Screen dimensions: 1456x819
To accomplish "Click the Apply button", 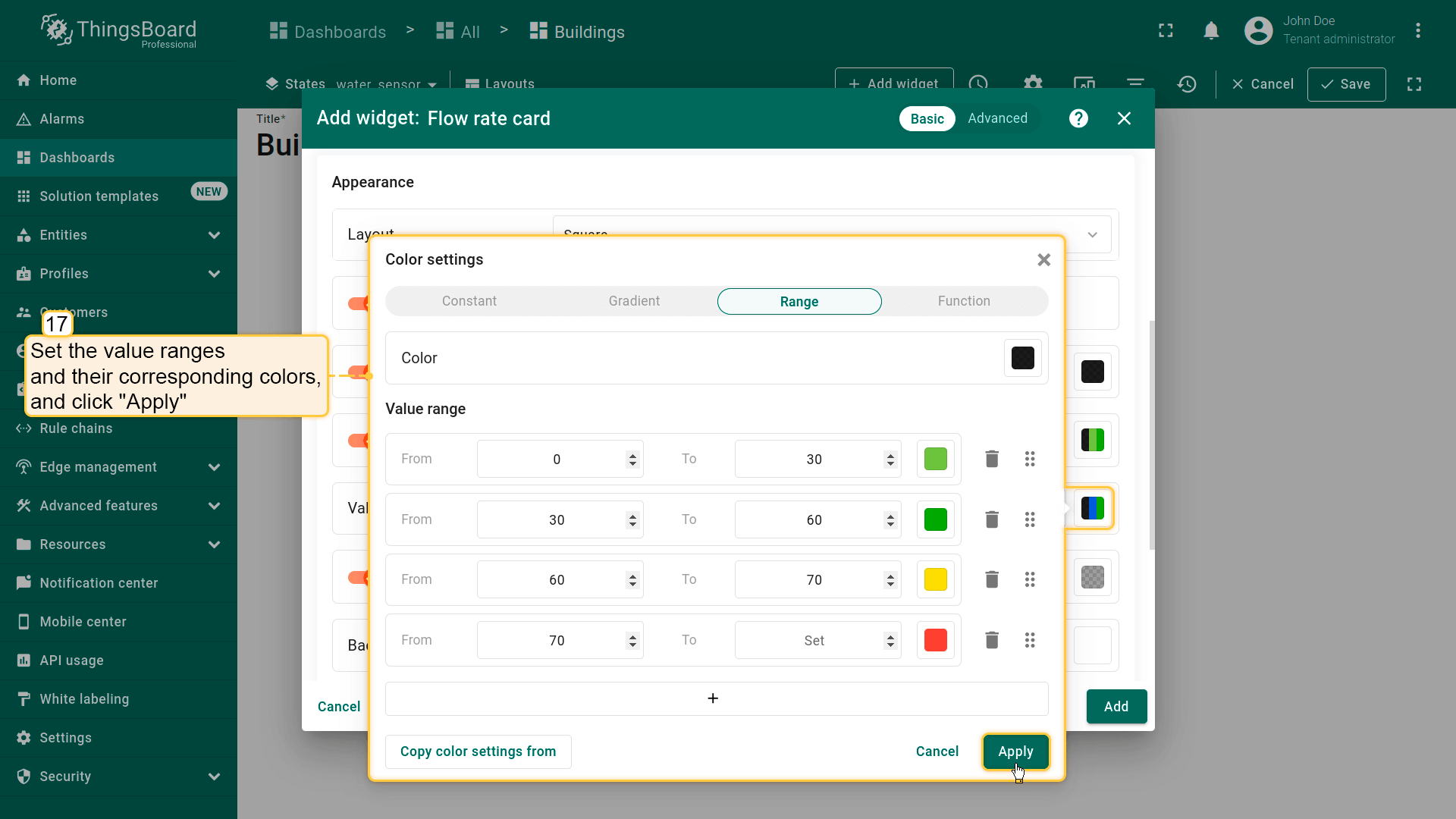I will click(1015, 752).
